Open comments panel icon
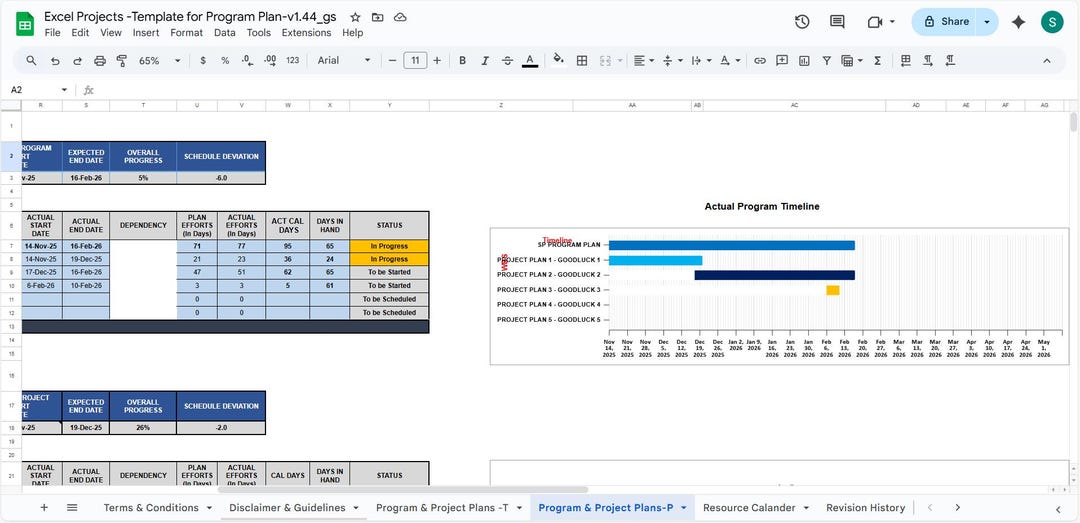The image size is (1080, 523). click(838, 22)
